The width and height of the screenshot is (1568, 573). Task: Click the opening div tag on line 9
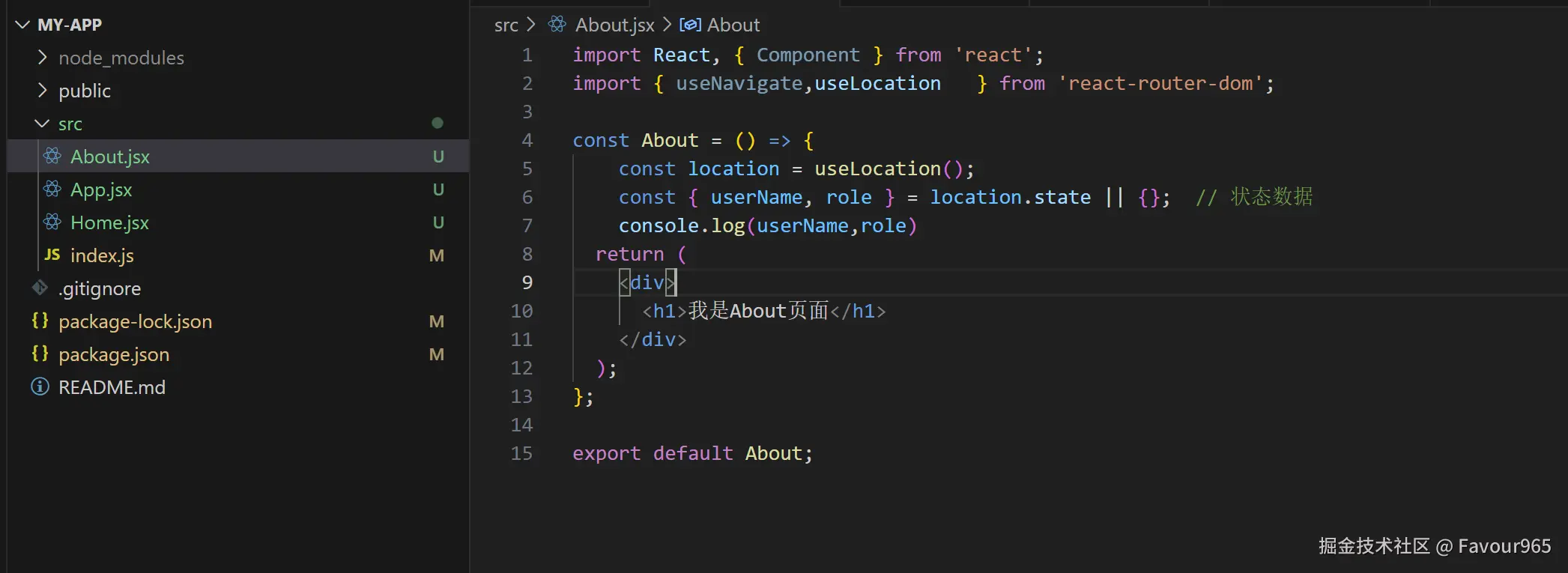click(x=647, y=282)
